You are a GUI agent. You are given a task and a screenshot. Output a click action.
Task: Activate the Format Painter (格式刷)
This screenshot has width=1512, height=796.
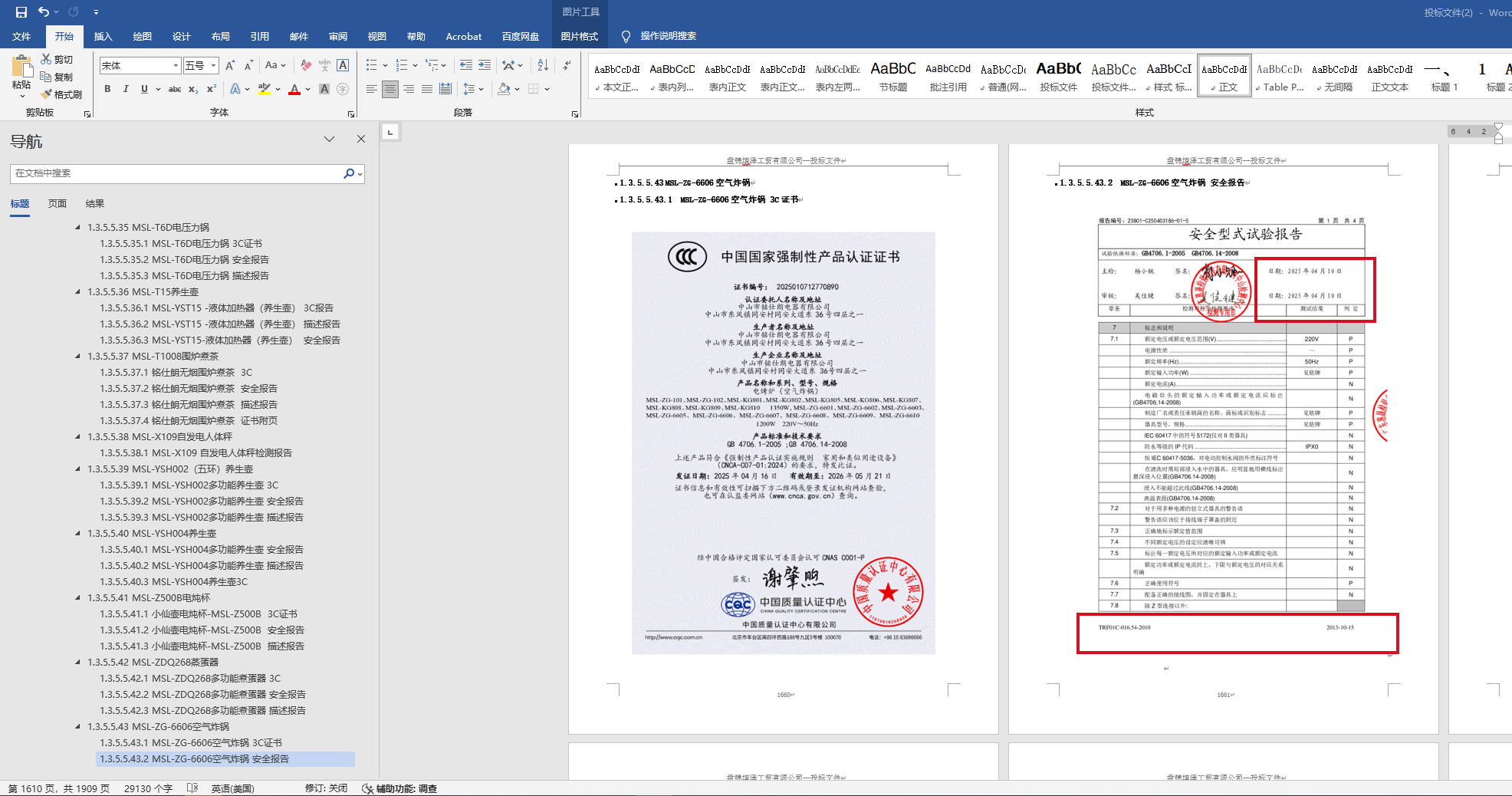[61, 94]
